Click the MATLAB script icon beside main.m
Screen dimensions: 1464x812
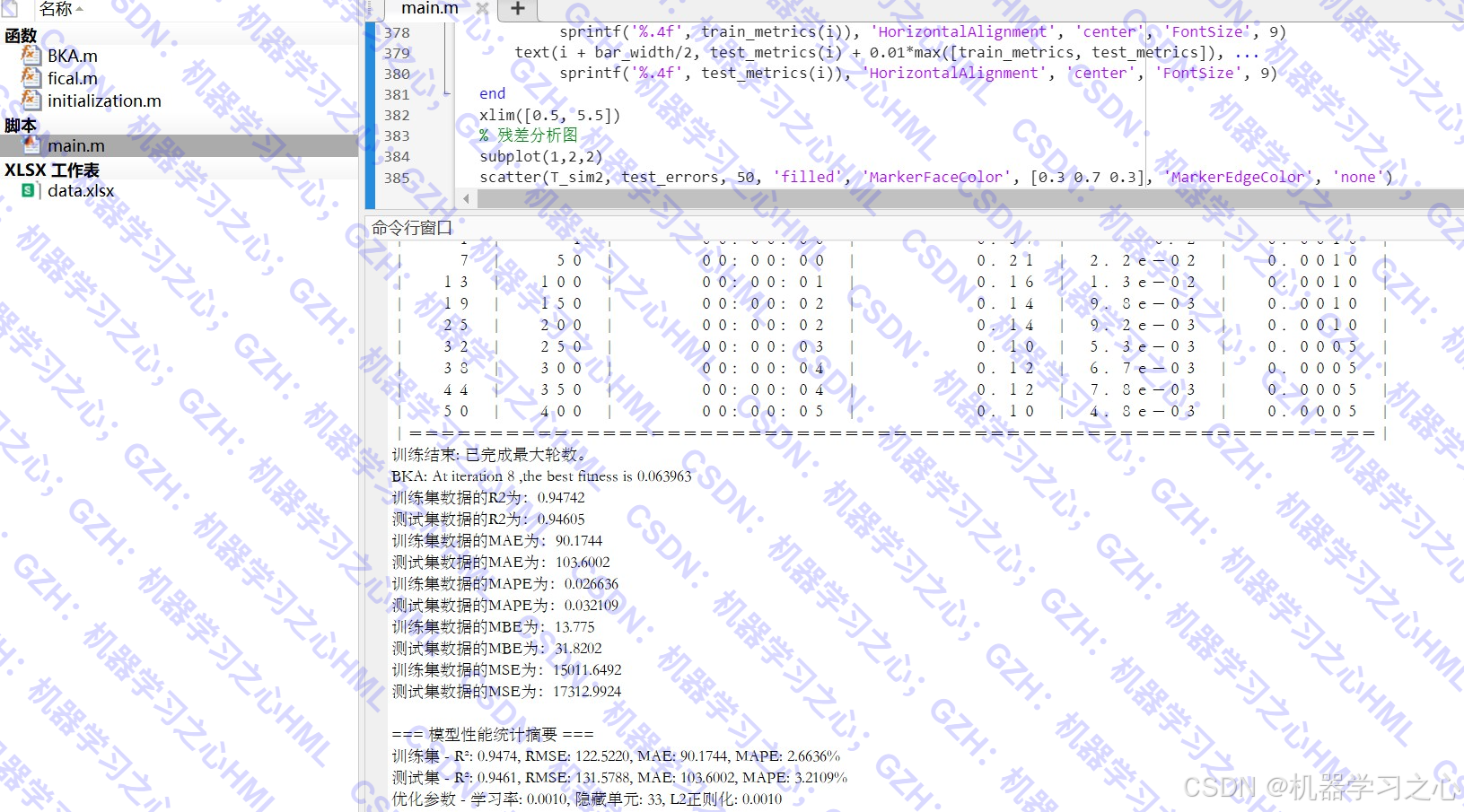pos(31,144)
